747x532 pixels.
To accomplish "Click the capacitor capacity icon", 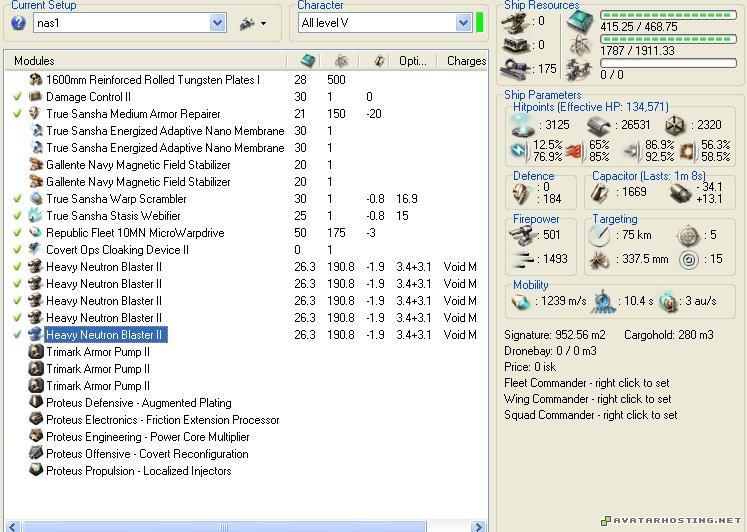I will 602,192.
